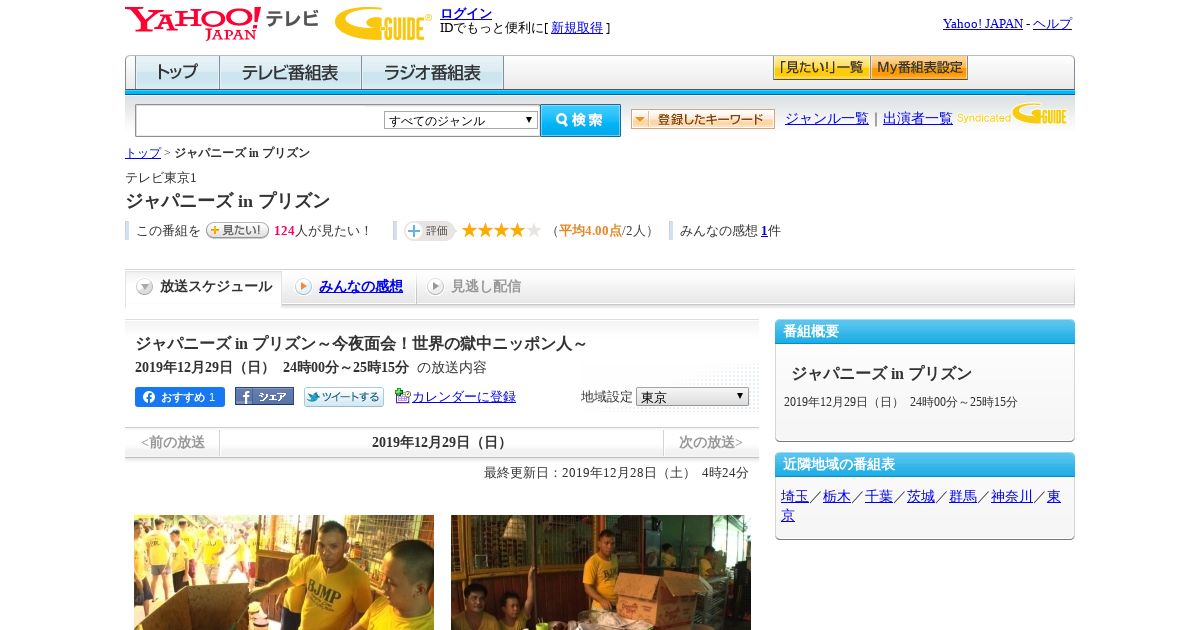1200x630 pixels.
Task: Open 東京 regional schedule link
Action: point(1054,496)
